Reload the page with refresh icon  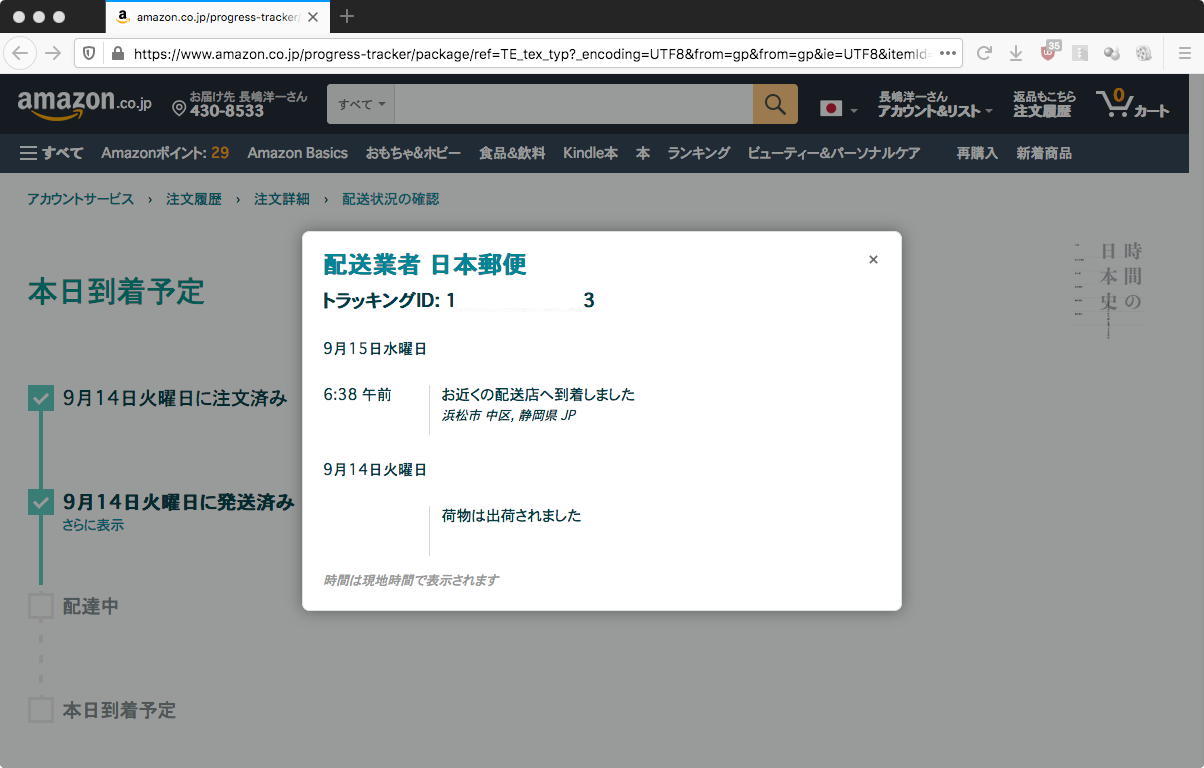pyautogui.click(x=984, y=53)
